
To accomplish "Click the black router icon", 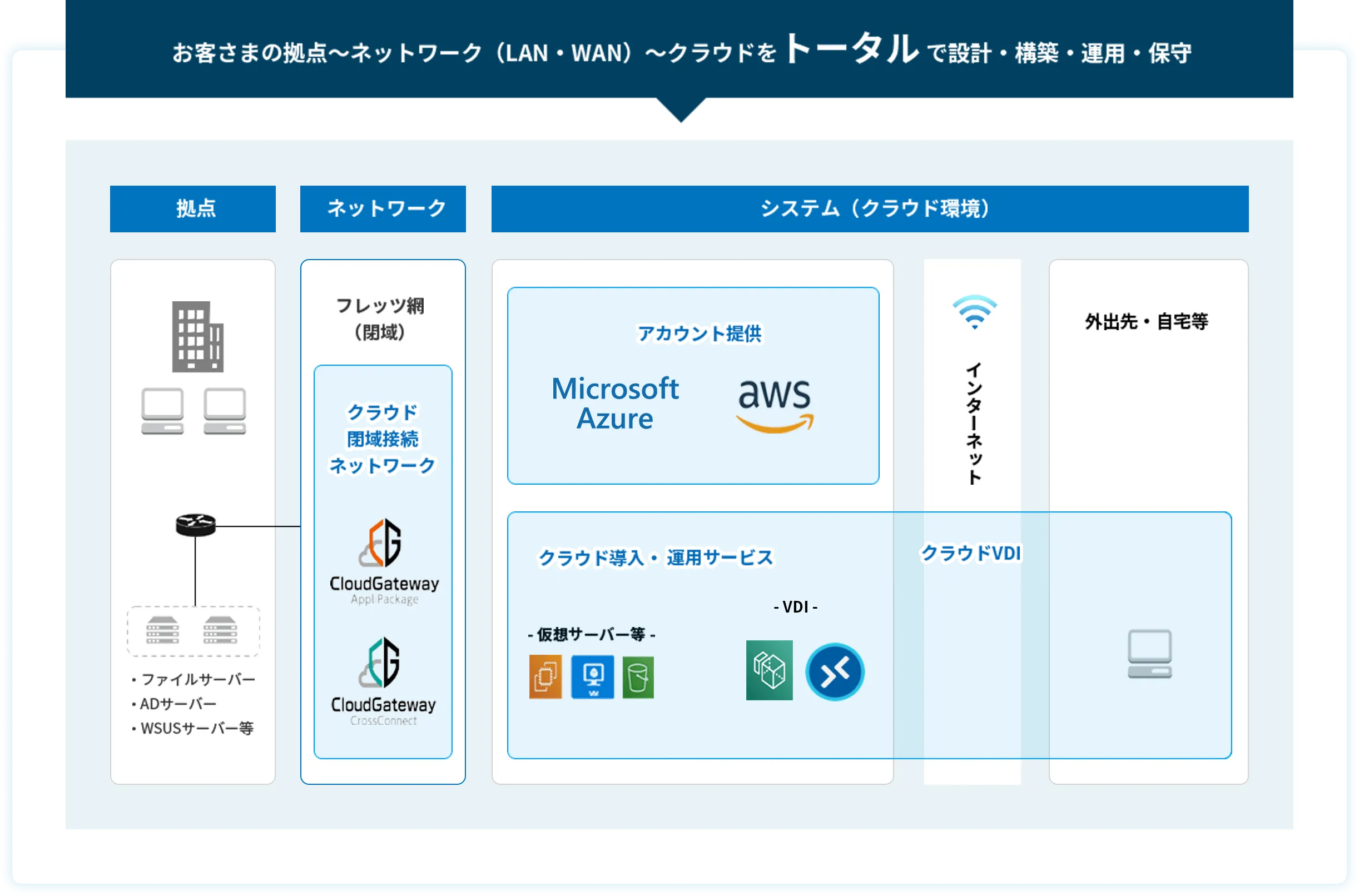I will point(195,525).
